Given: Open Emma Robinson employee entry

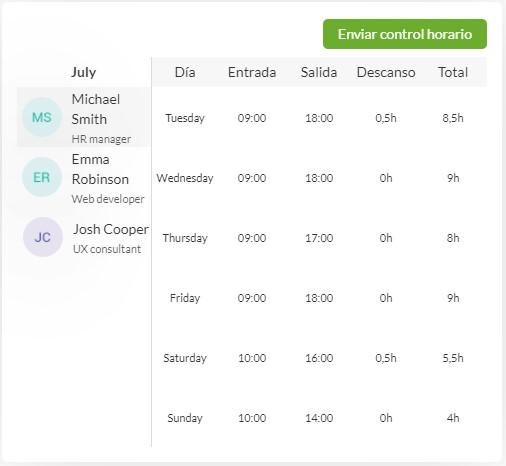Looking at the screenshot, I should 84,177.
